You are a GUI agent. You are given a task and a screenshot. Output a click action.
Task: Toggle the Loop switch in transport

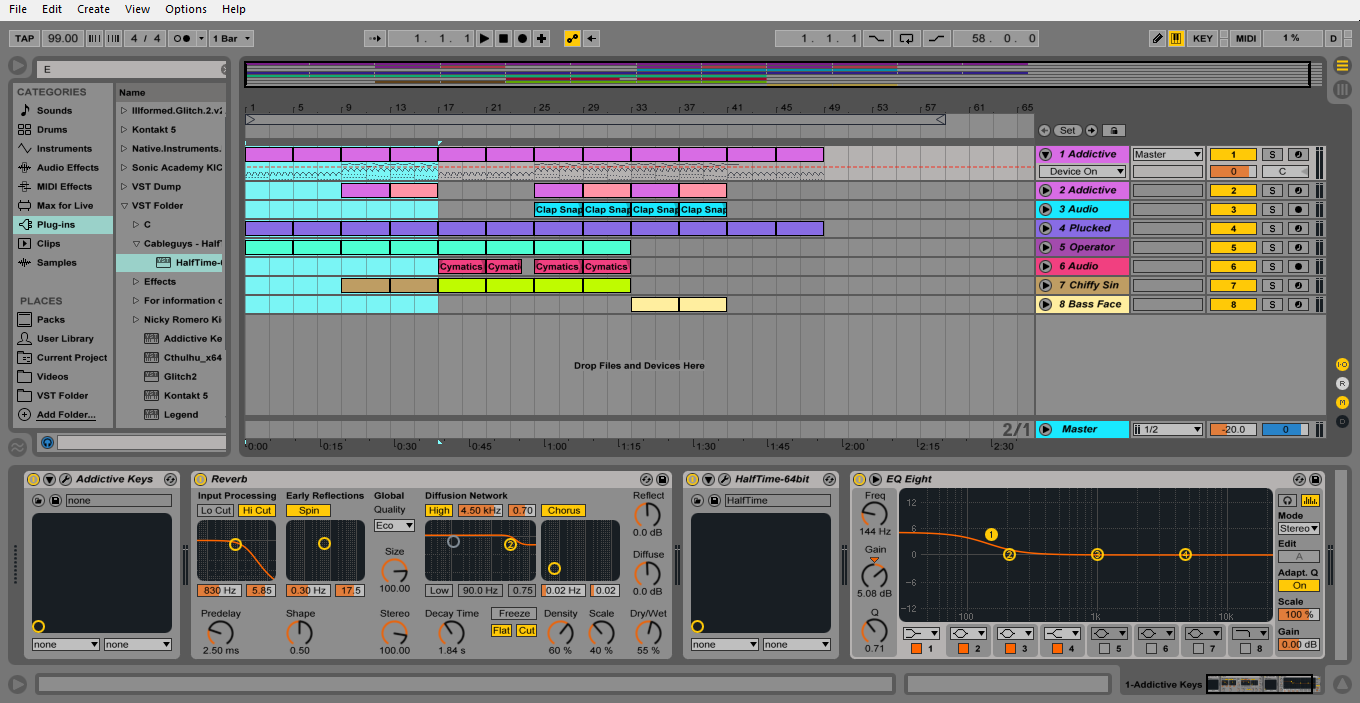click(x=906, y=38)
